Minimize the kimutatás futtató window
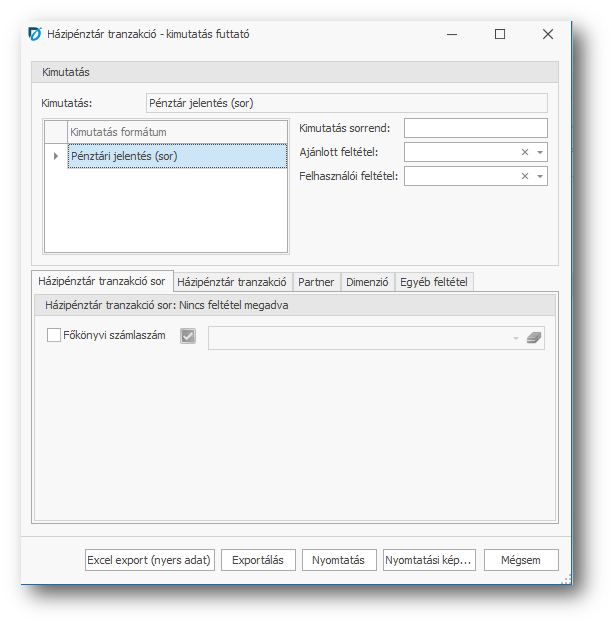Viewport: 615px width, 627px height. pos(452,34)
